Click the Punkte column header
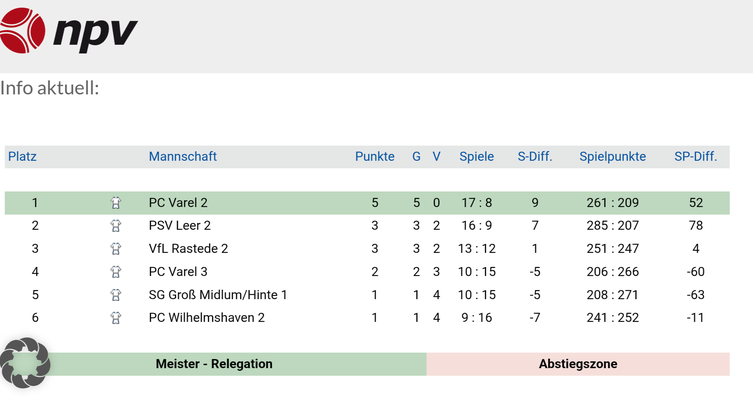 pyautogui.click(x=375, y=157)
